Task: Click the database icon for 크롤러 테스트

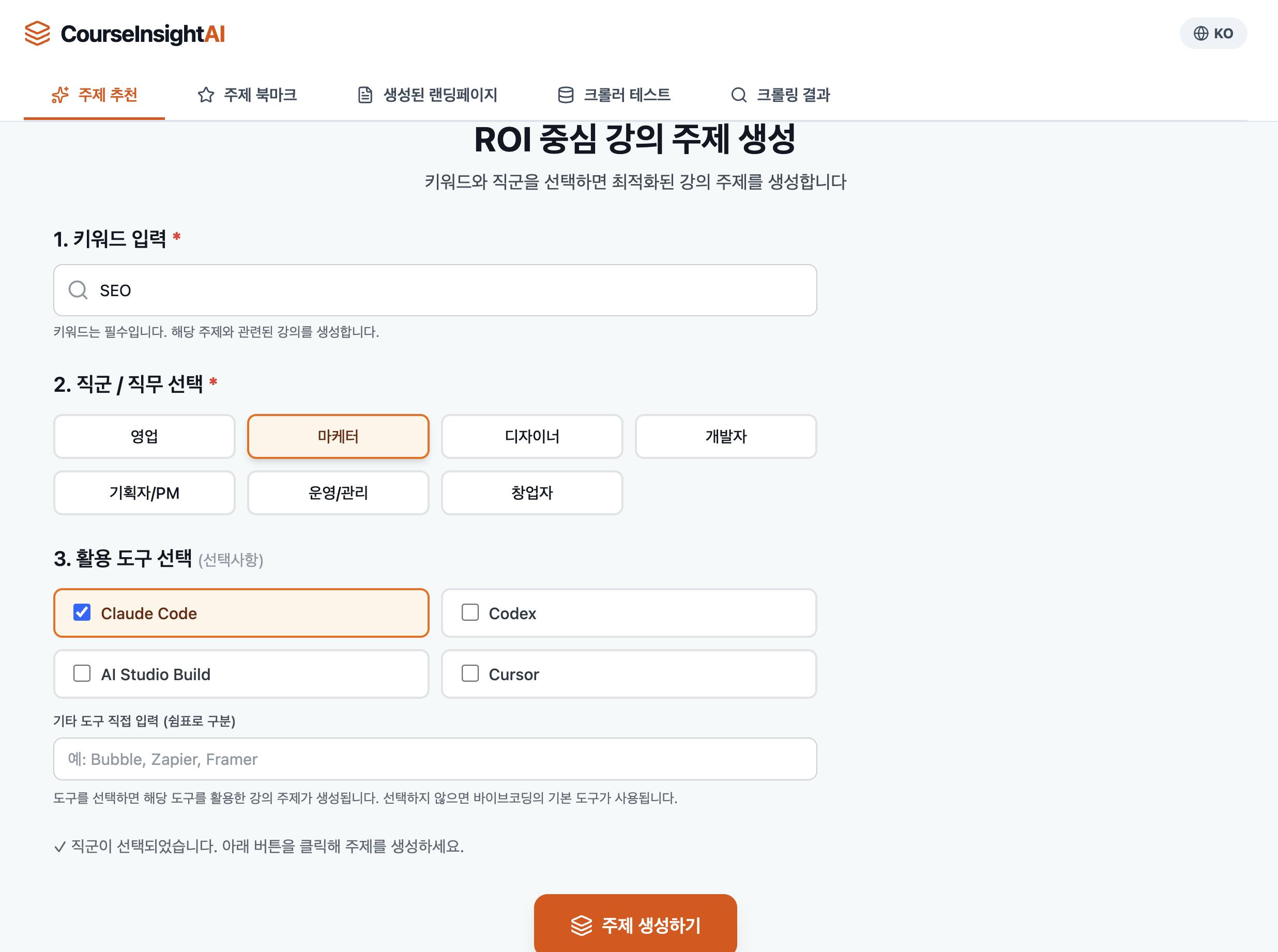Action: 566,95
